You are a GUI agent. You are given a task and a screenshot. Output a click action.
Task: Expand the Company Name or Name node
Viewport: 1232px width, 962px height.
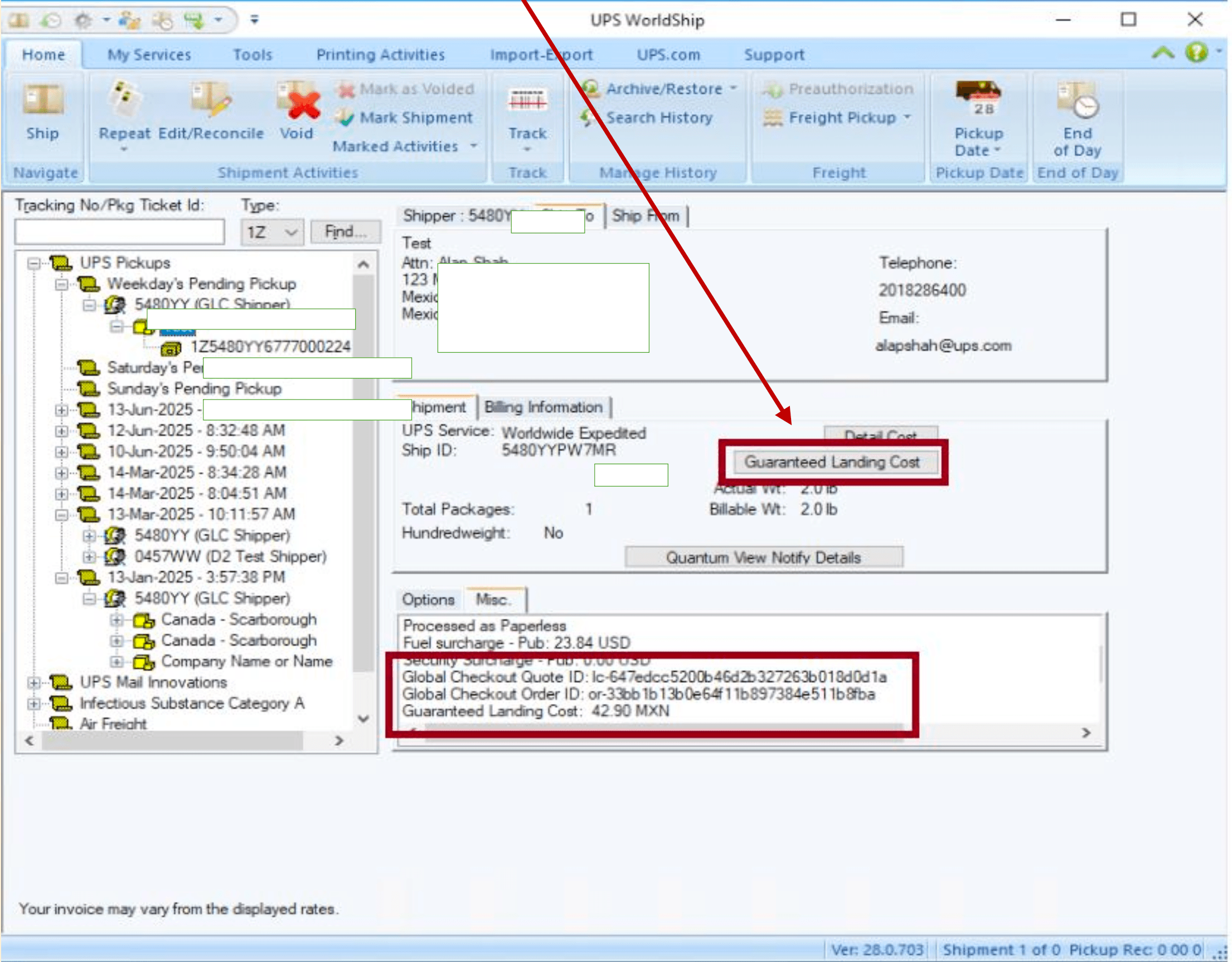pos(116,662)
